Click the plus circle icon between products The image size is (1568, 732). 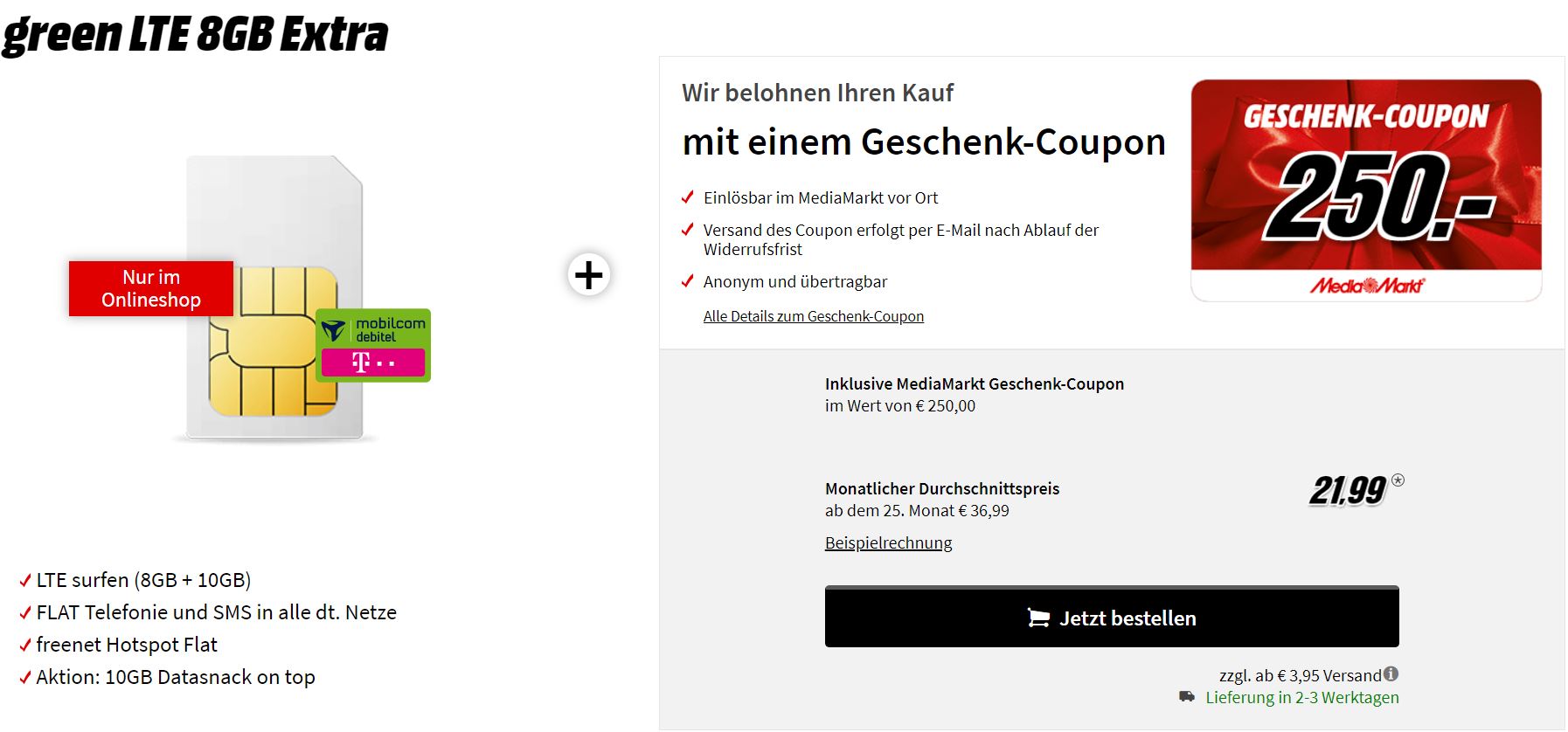point(589,275)
